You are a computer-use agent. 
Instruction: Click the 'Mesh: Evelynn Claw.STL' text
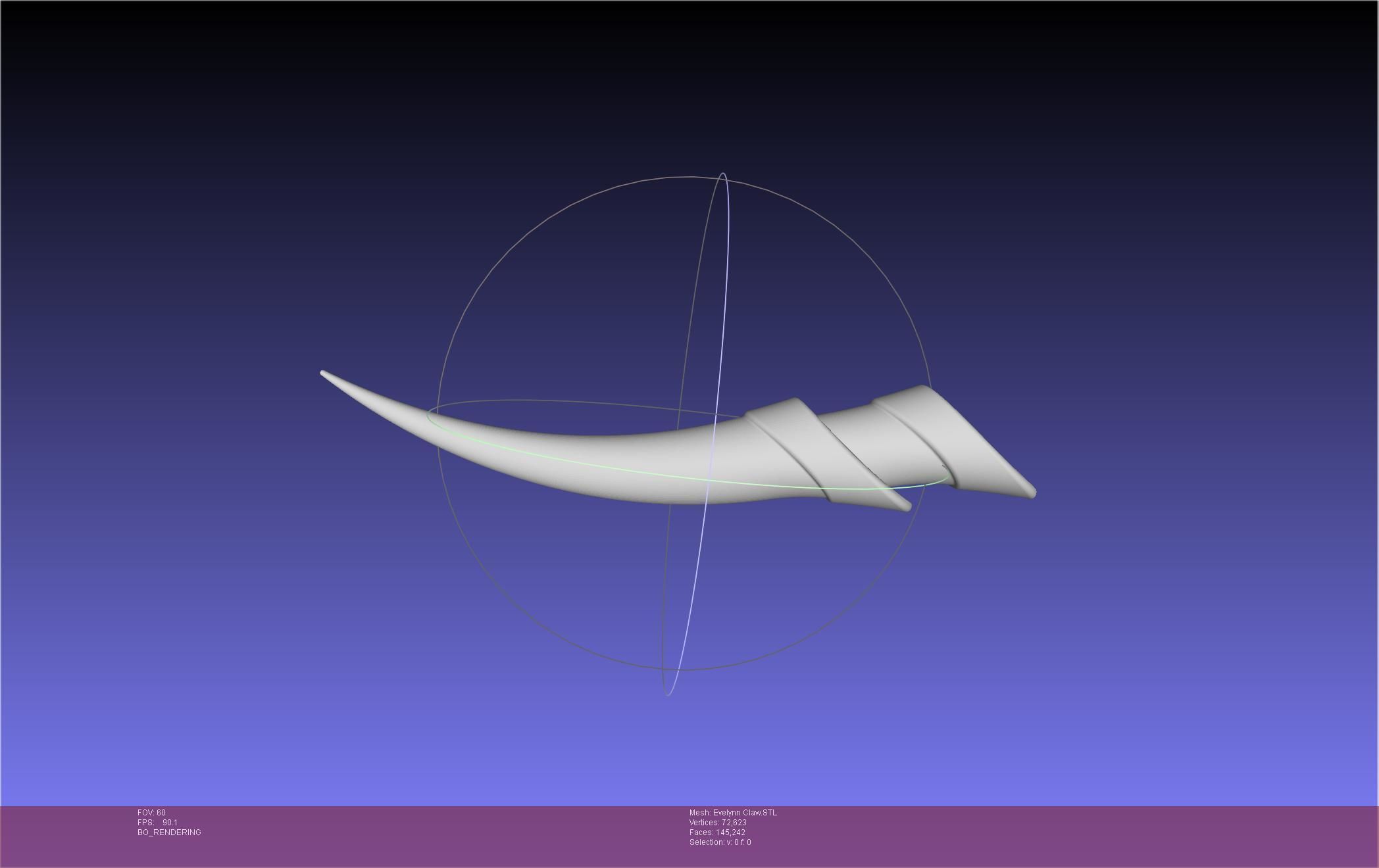pyautogui.click(x=733, y=813)
